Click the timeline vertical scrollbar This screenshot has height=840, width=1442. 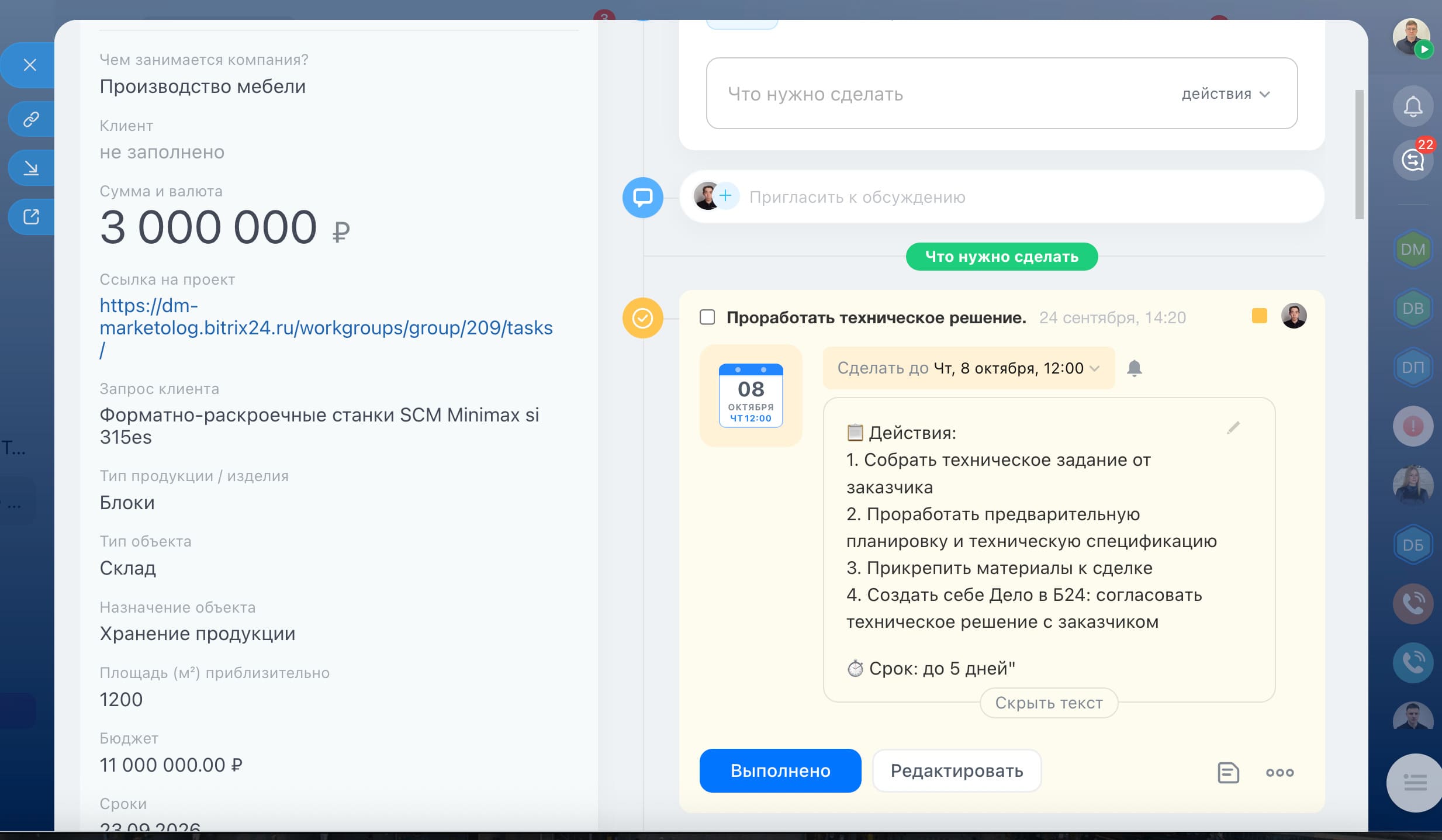coord(1359,155)
